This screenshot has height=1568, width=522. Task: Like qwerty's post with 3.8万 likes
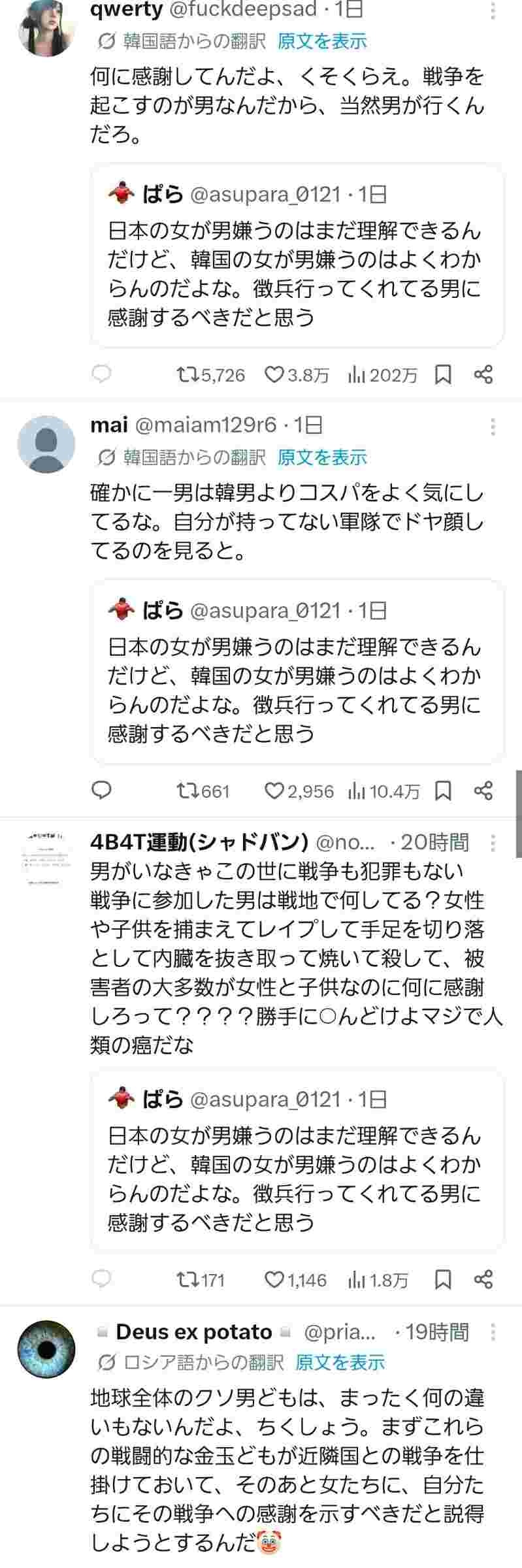pos(297,375)
